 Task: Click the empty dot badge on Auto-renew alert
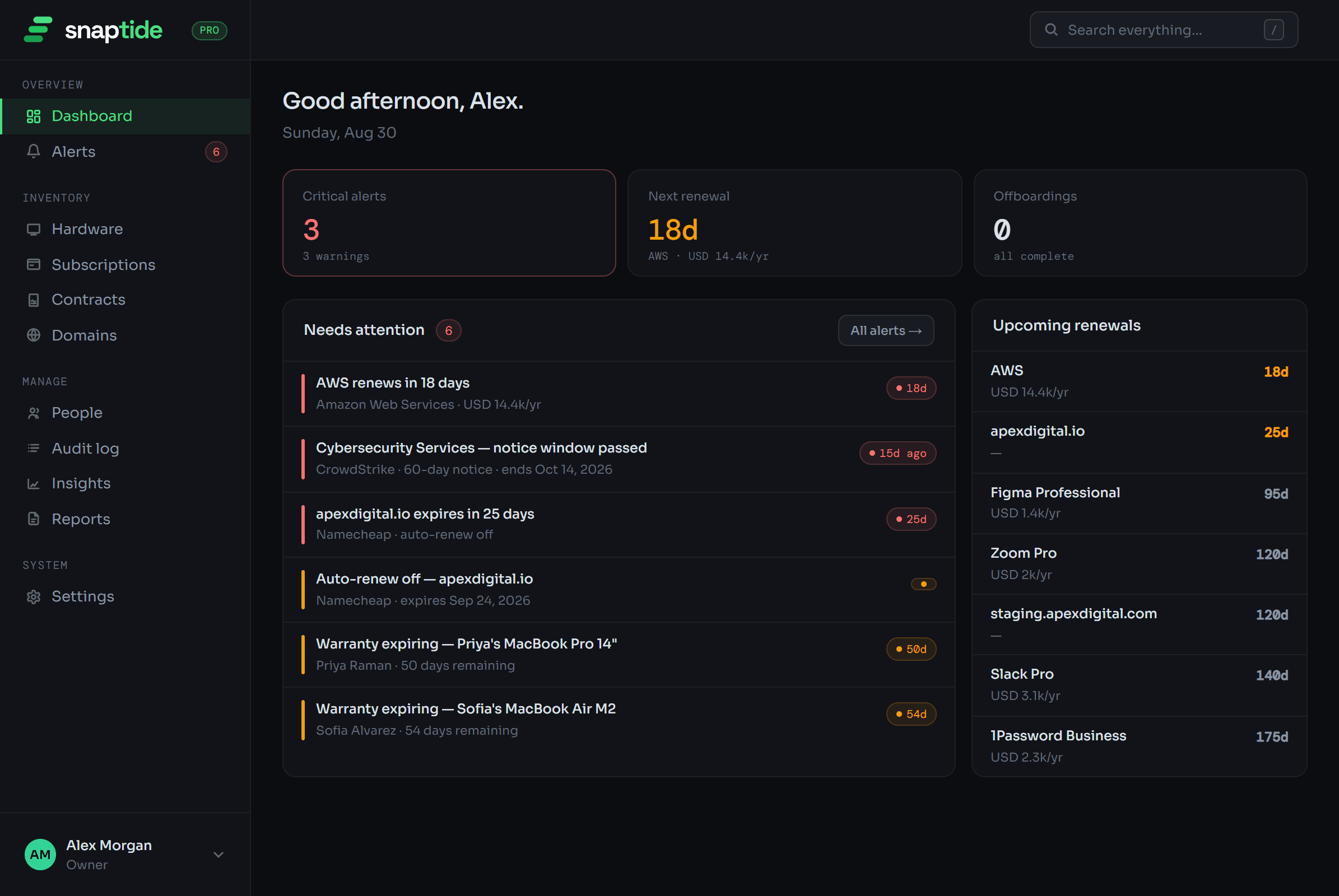923,584
